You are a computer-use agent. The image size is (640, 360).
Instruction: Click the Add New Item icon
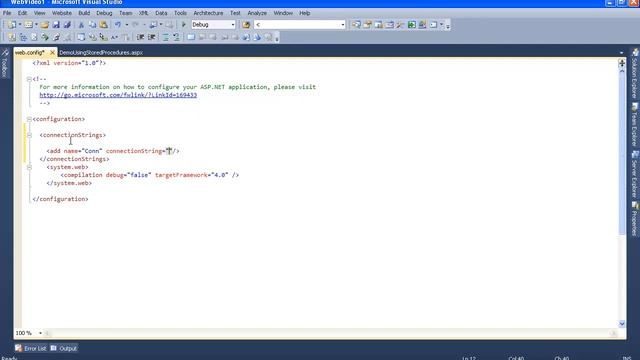28,25
